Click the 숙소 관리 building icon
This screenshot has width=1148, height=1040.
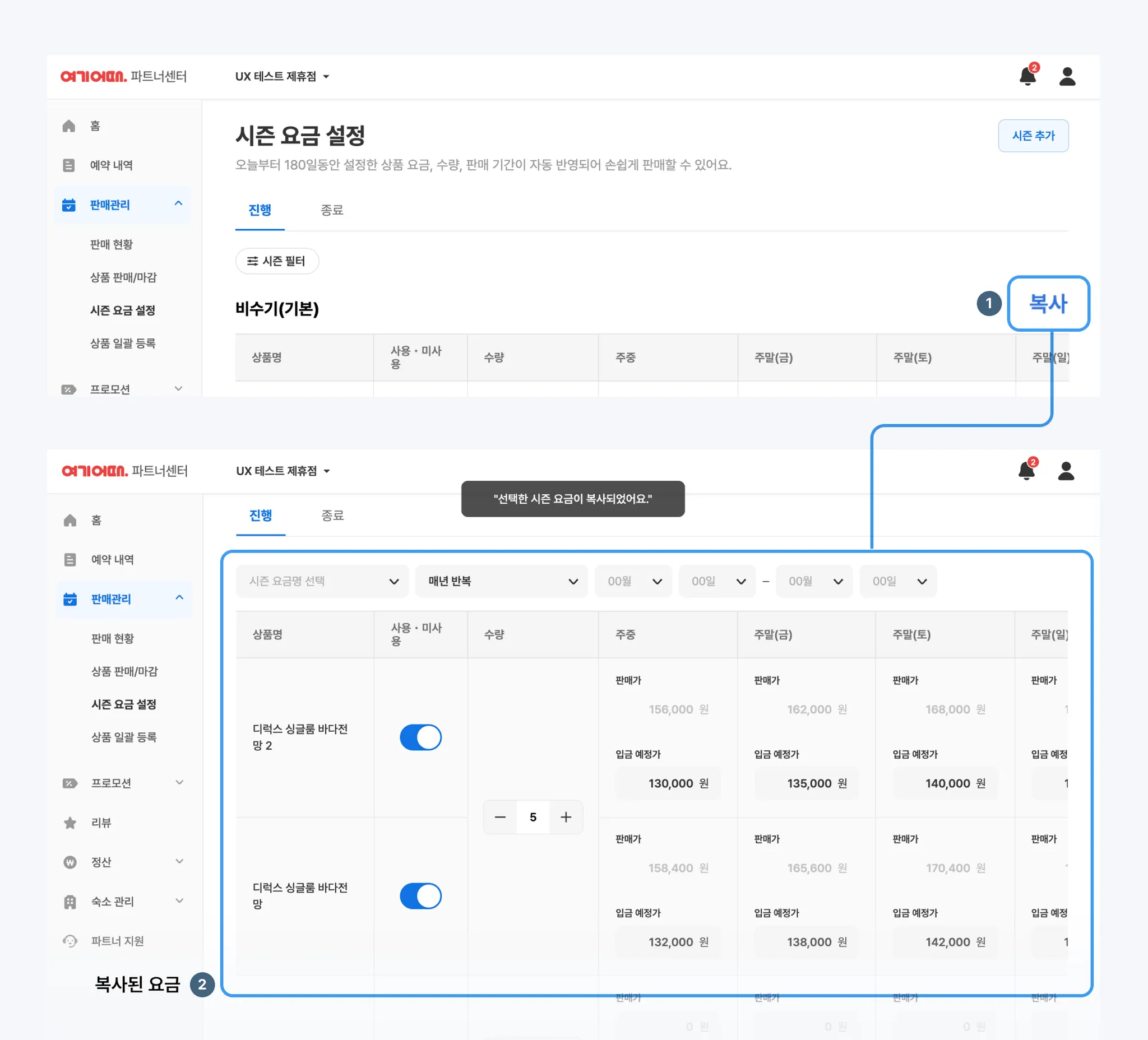click(x=70, y=901)
